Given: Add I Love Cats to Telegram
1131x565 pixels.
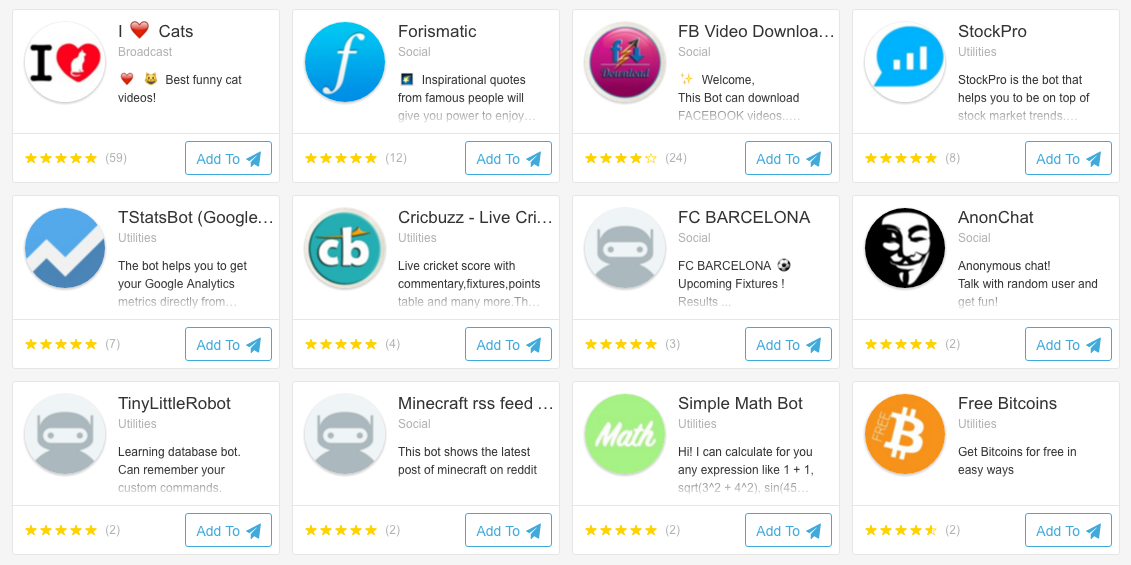Looking at the screenshot, I should 228,158.
